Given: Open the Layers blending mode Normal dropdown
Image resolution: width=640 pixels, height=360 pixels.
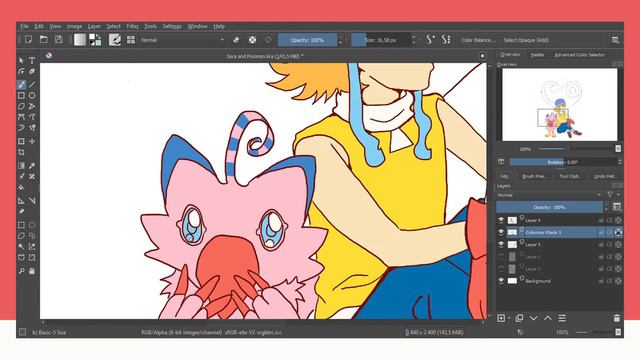Looking at the screenshot, I should point(549,195).
